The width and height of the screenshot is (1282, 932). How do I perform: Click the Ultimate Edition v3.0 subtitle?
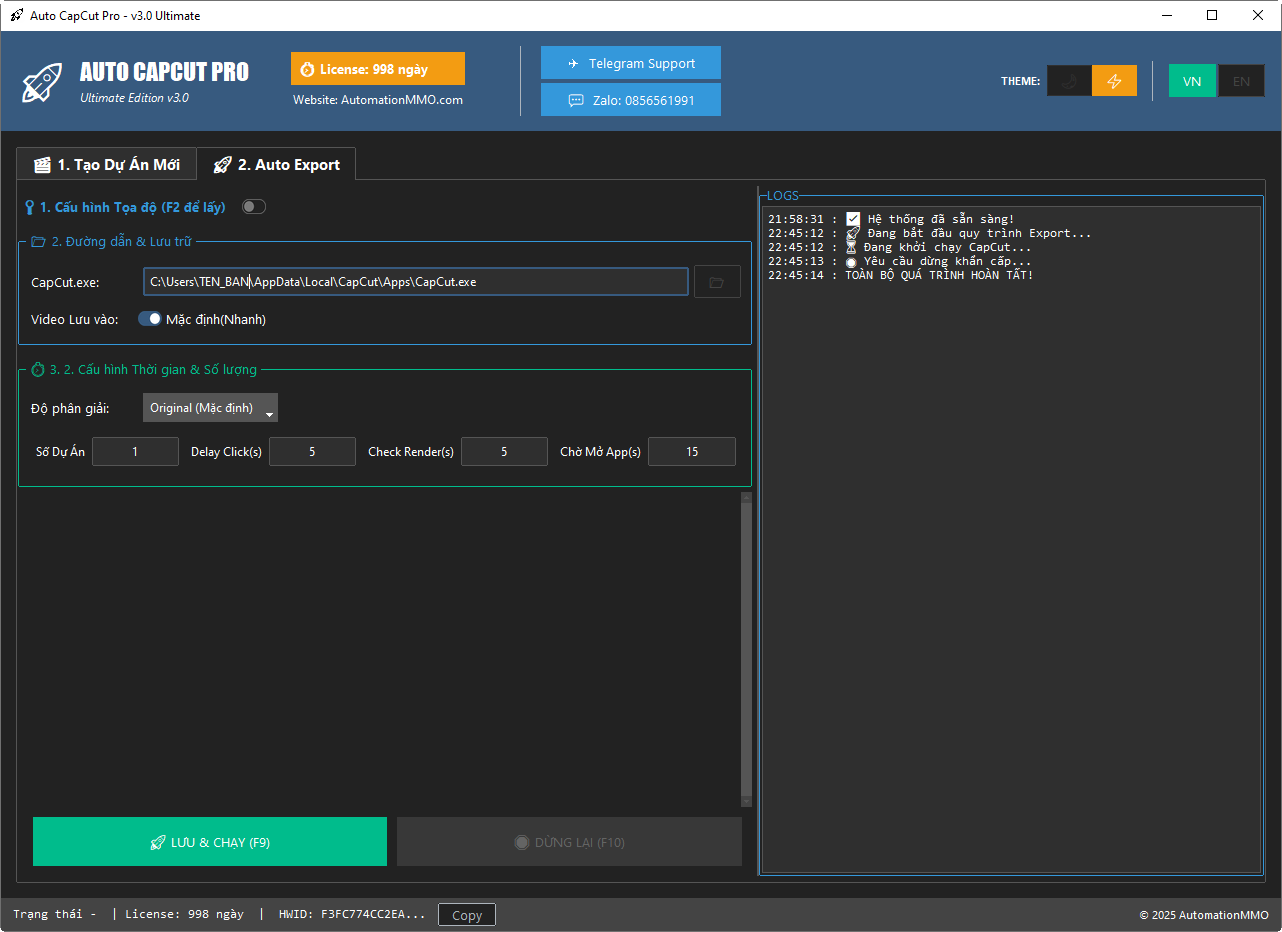click(134, 98)
